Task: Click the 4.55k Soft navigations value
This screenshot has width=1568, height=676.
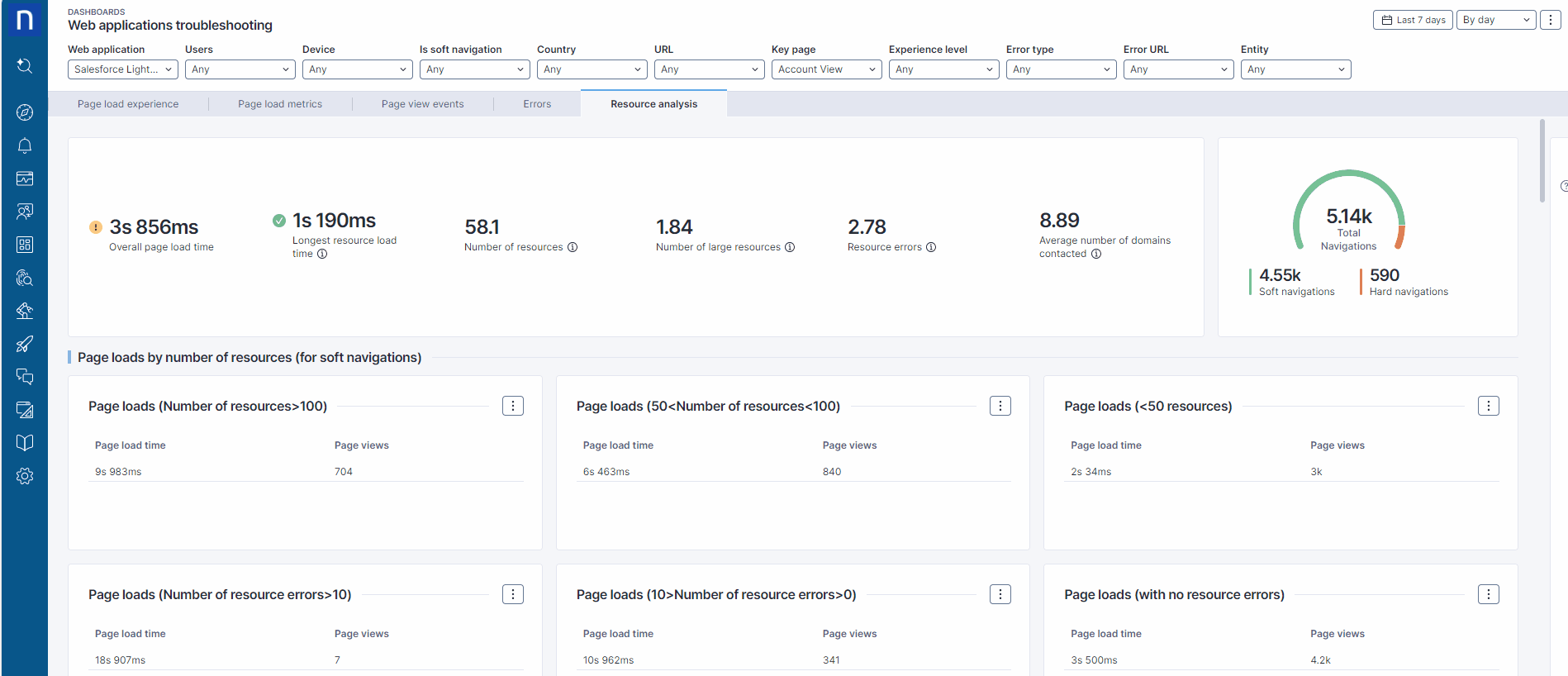Action: (x=1281, y=275)
